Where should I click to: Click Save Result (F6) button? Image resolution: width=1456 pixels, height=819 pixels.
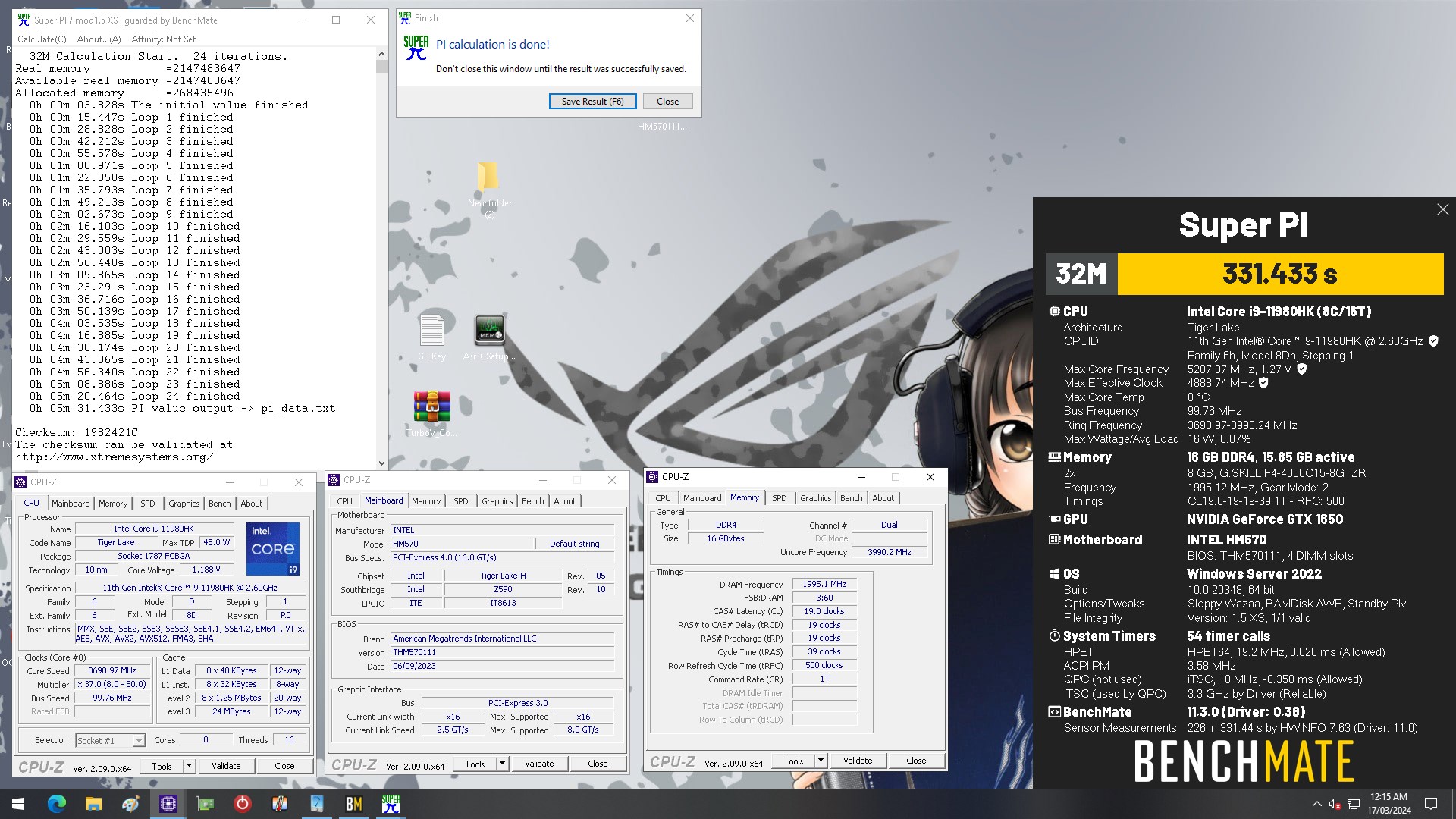592,101
